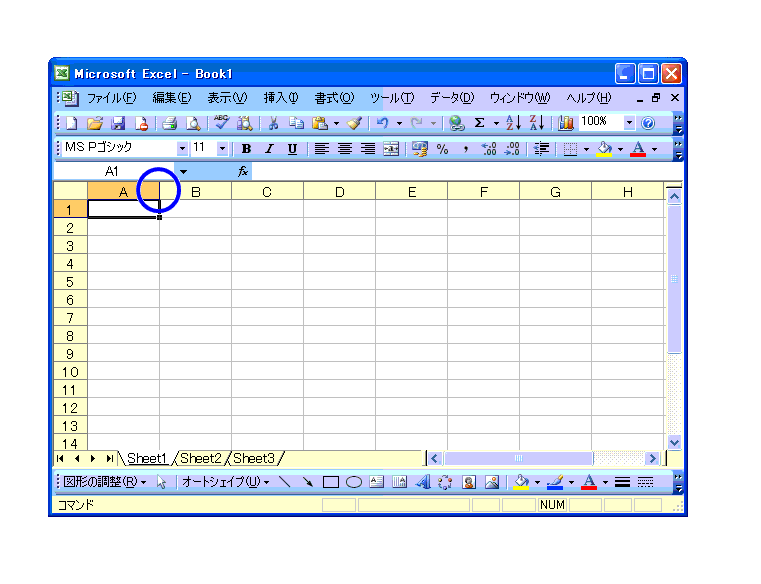Open the Help (ヘルプ) menu
Viewport: 761px width, 584px height.
[x=589, y=98]
